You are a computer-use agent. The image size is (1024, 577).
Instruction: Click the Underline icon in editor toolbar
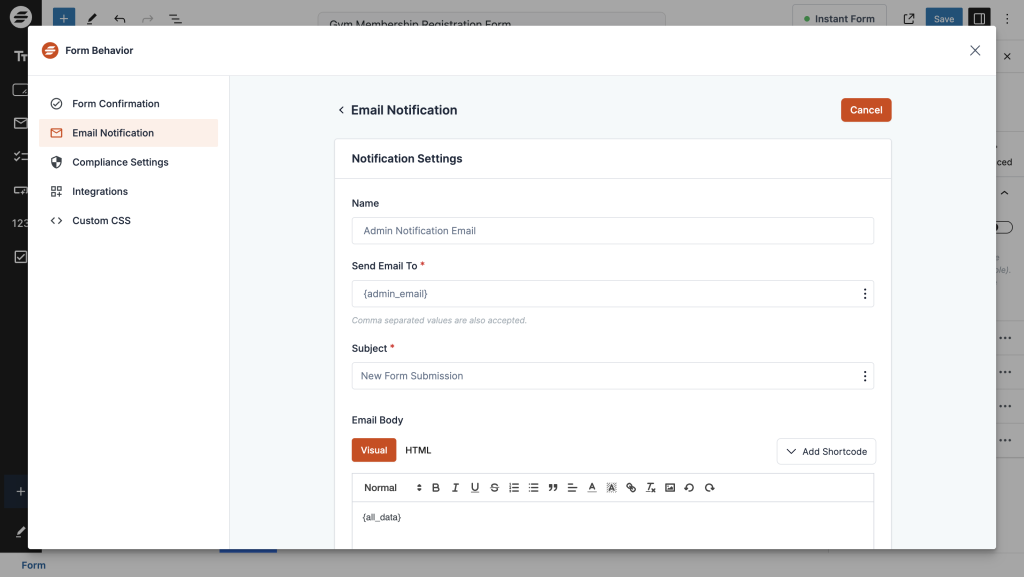click(475, 488)
